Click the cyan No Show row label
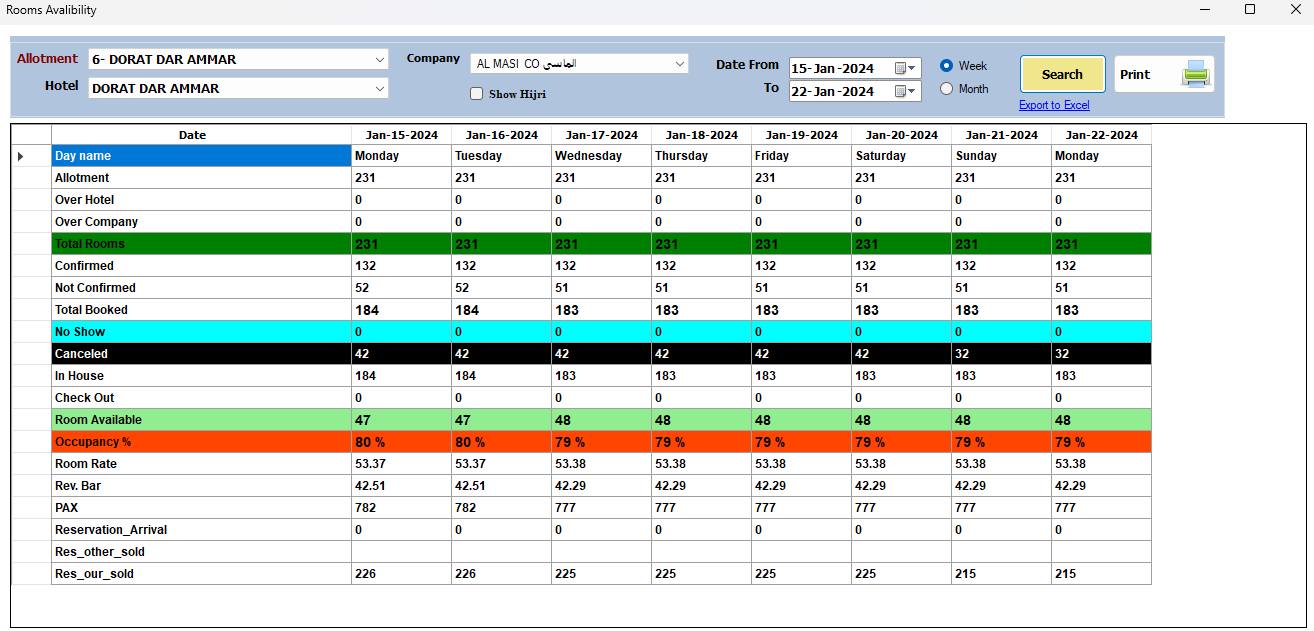 (201, 332)
